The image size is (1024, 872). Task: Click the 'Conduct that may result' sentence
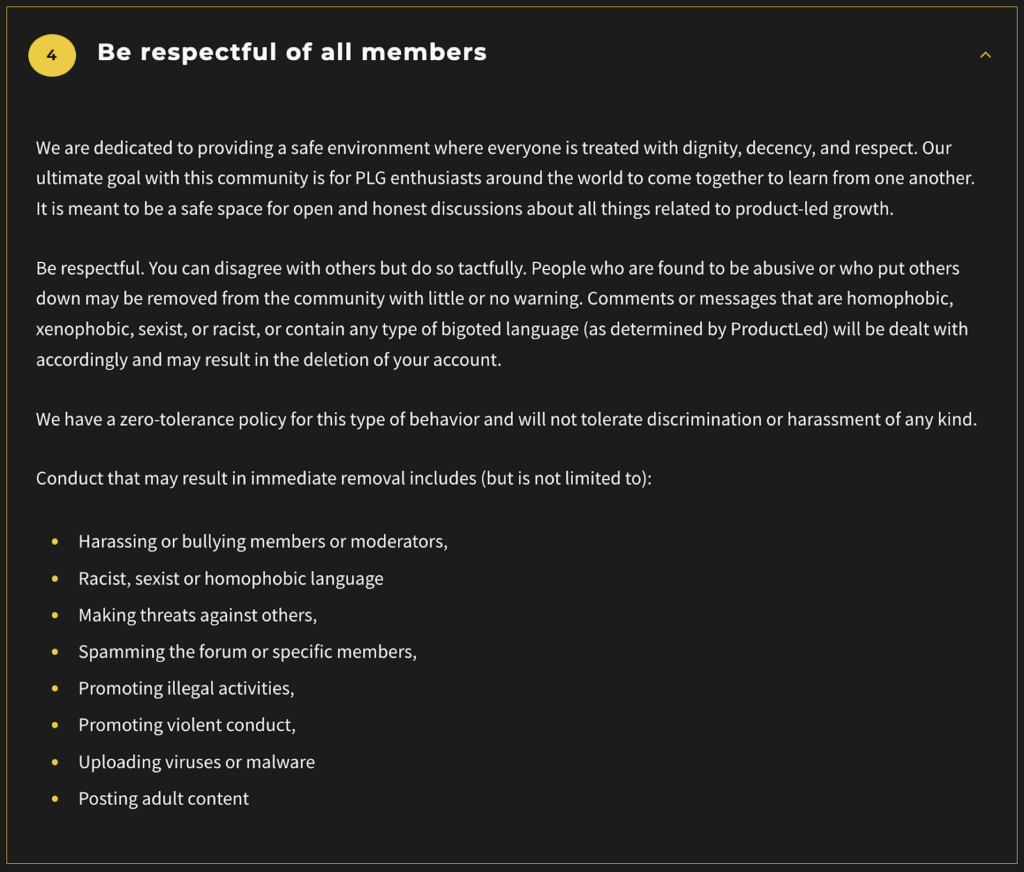pyautogui.click(x=344, y=479)
